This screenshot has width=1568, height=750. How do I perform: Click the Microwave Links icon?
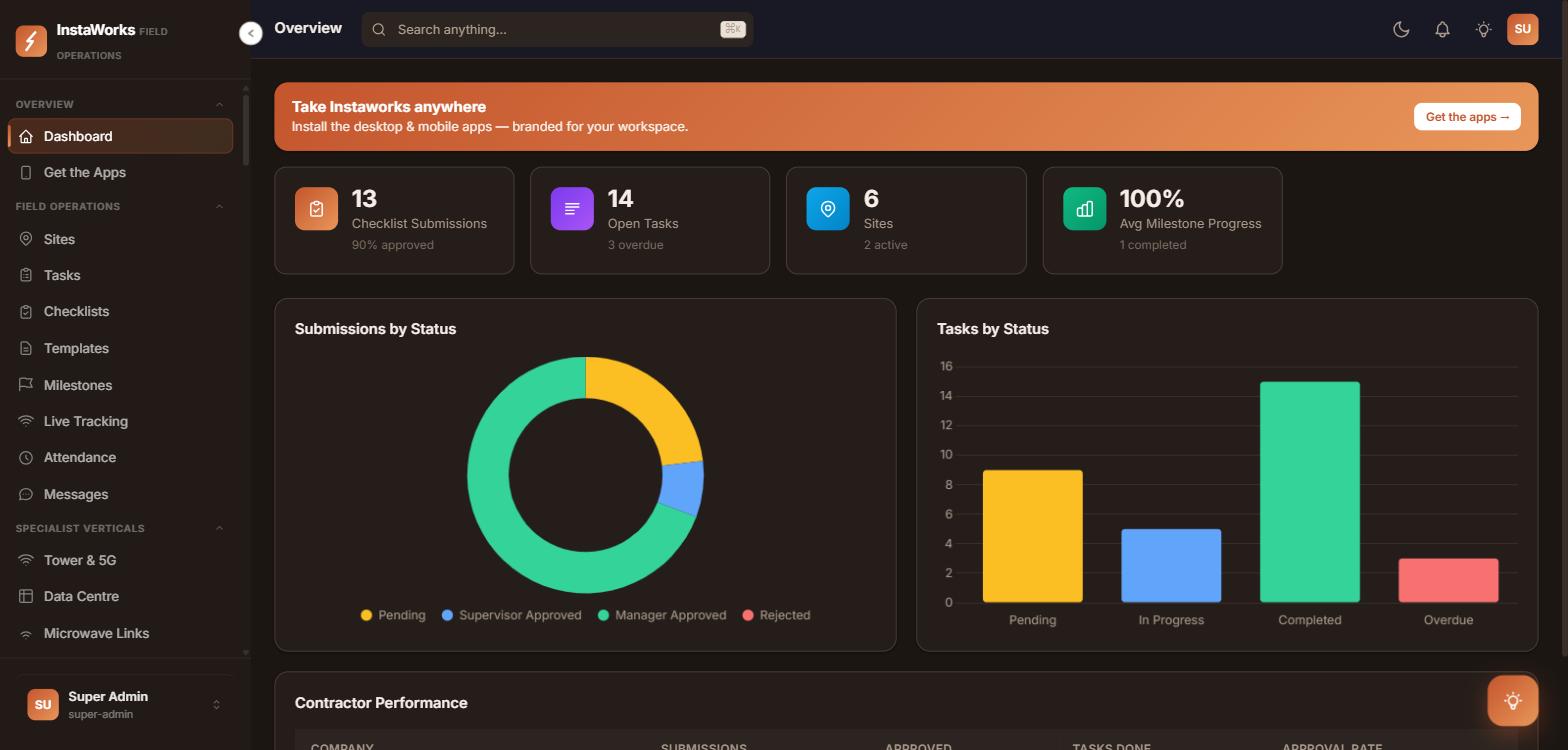point(26,633)
